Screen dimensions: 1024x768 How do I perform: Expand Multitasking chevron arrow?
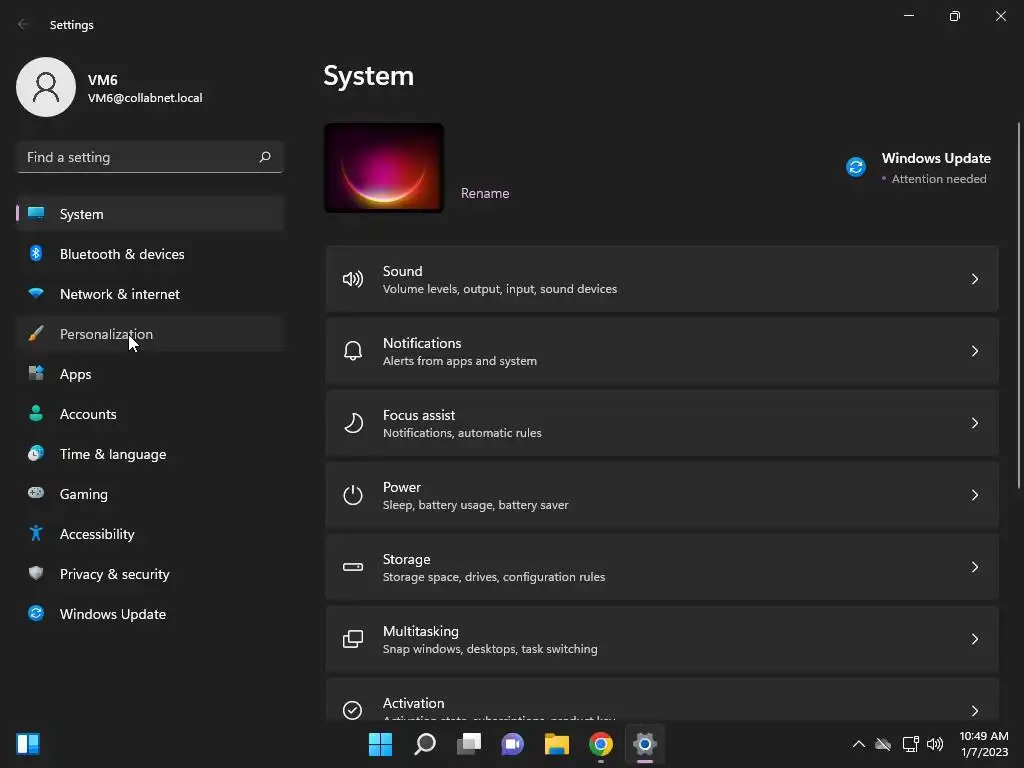pos(974,639)
